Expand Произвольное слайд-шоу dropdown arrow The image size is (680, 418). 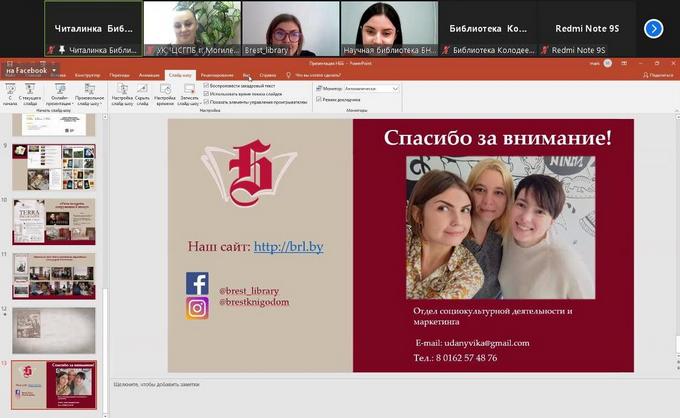point(101,104)
